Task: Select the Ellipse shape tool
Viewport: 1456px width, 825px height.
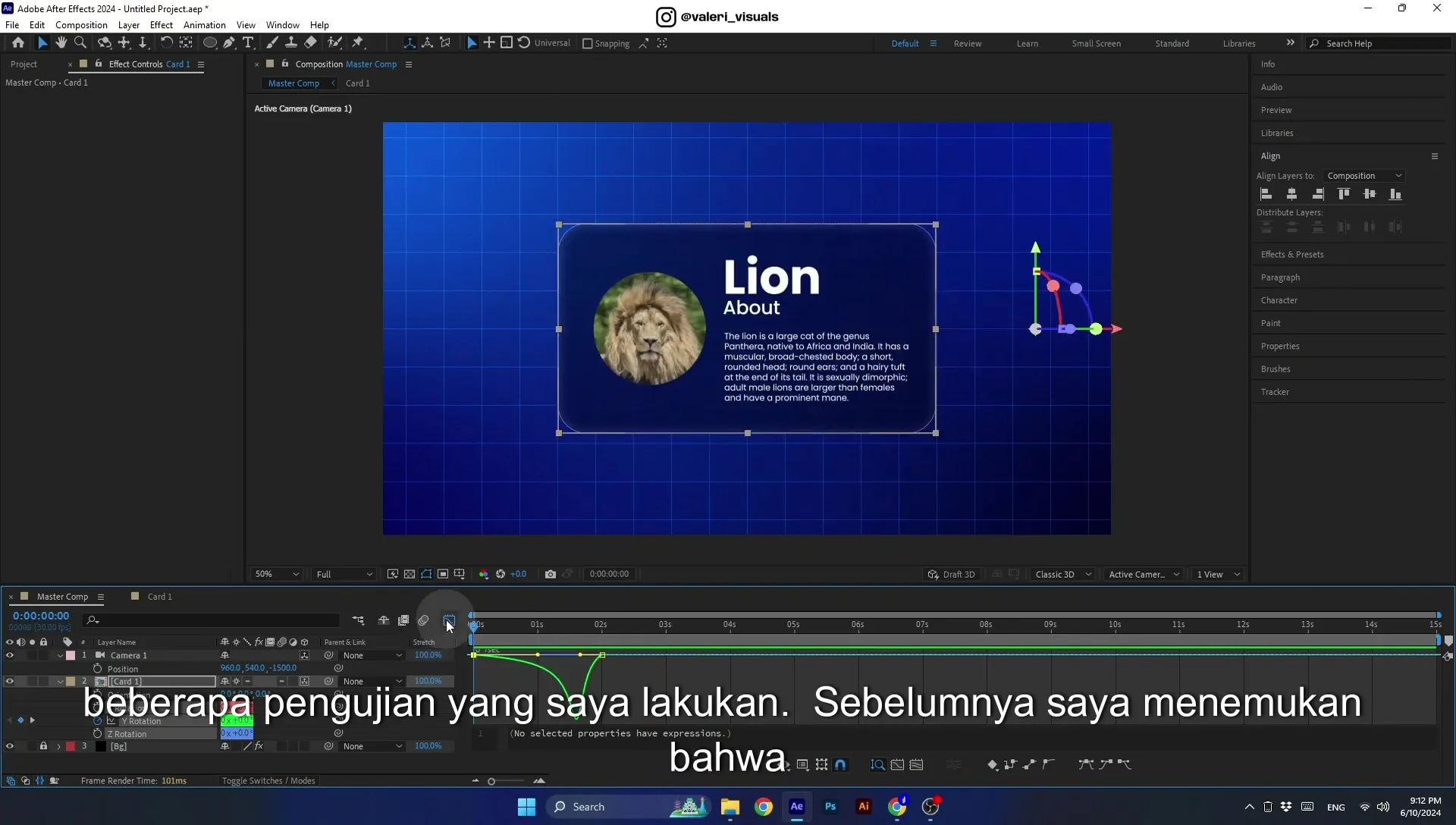Action: point(210,43)
